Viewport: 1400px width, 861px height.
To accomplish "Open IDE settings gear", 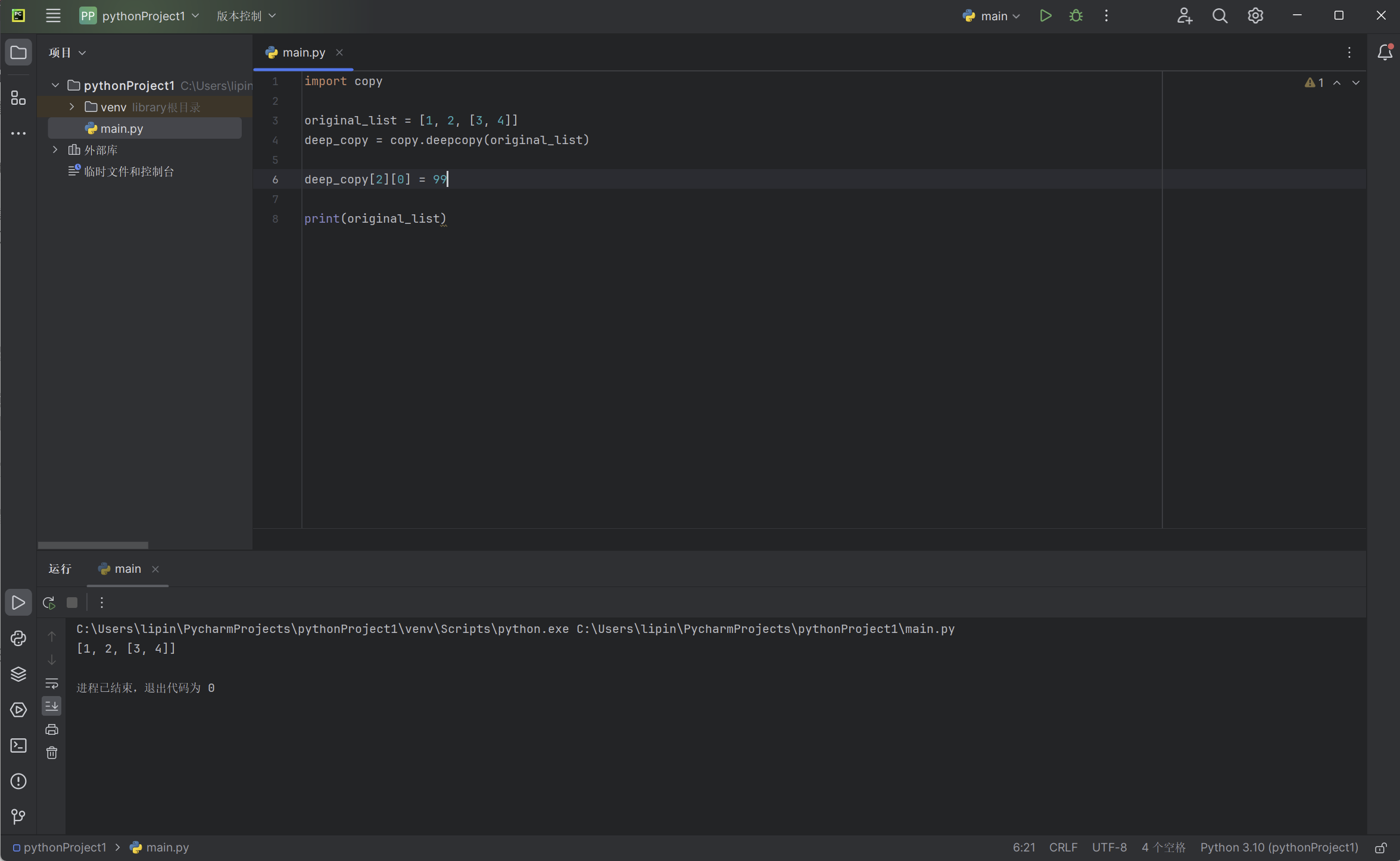I will (x=1255, y=16).
